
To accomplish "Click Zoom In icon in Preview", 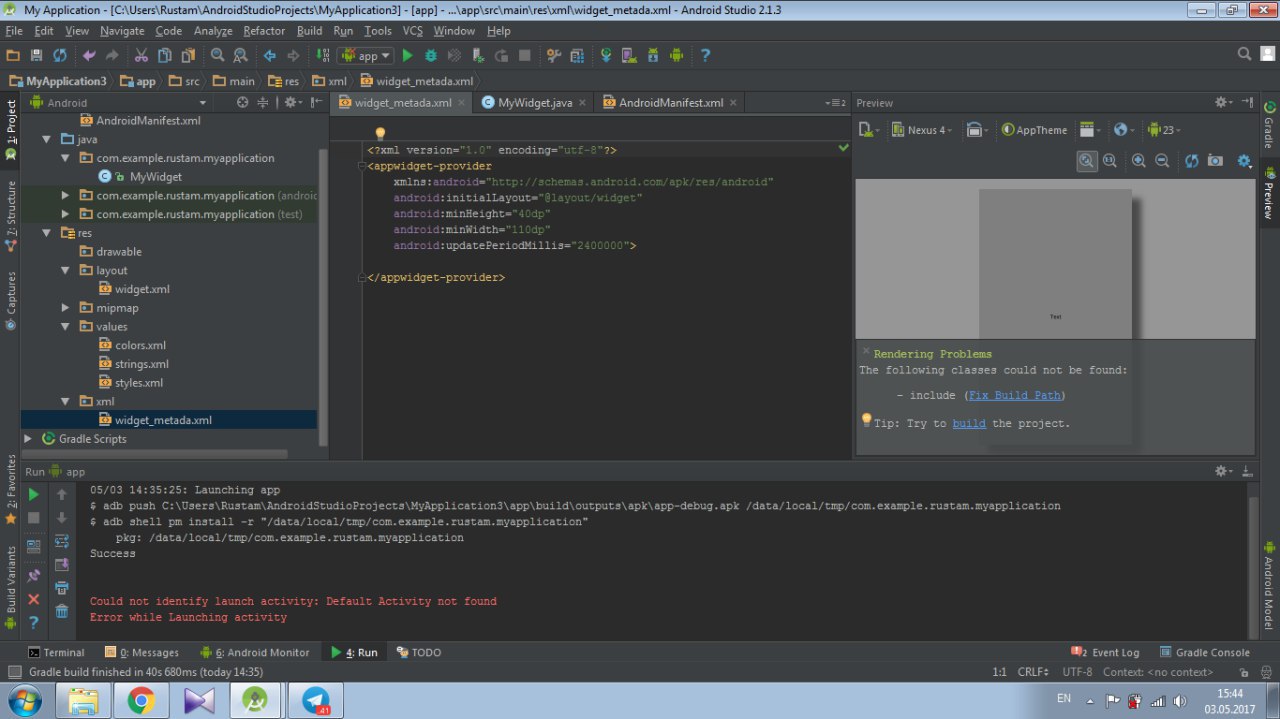I will pos(1138,160).
